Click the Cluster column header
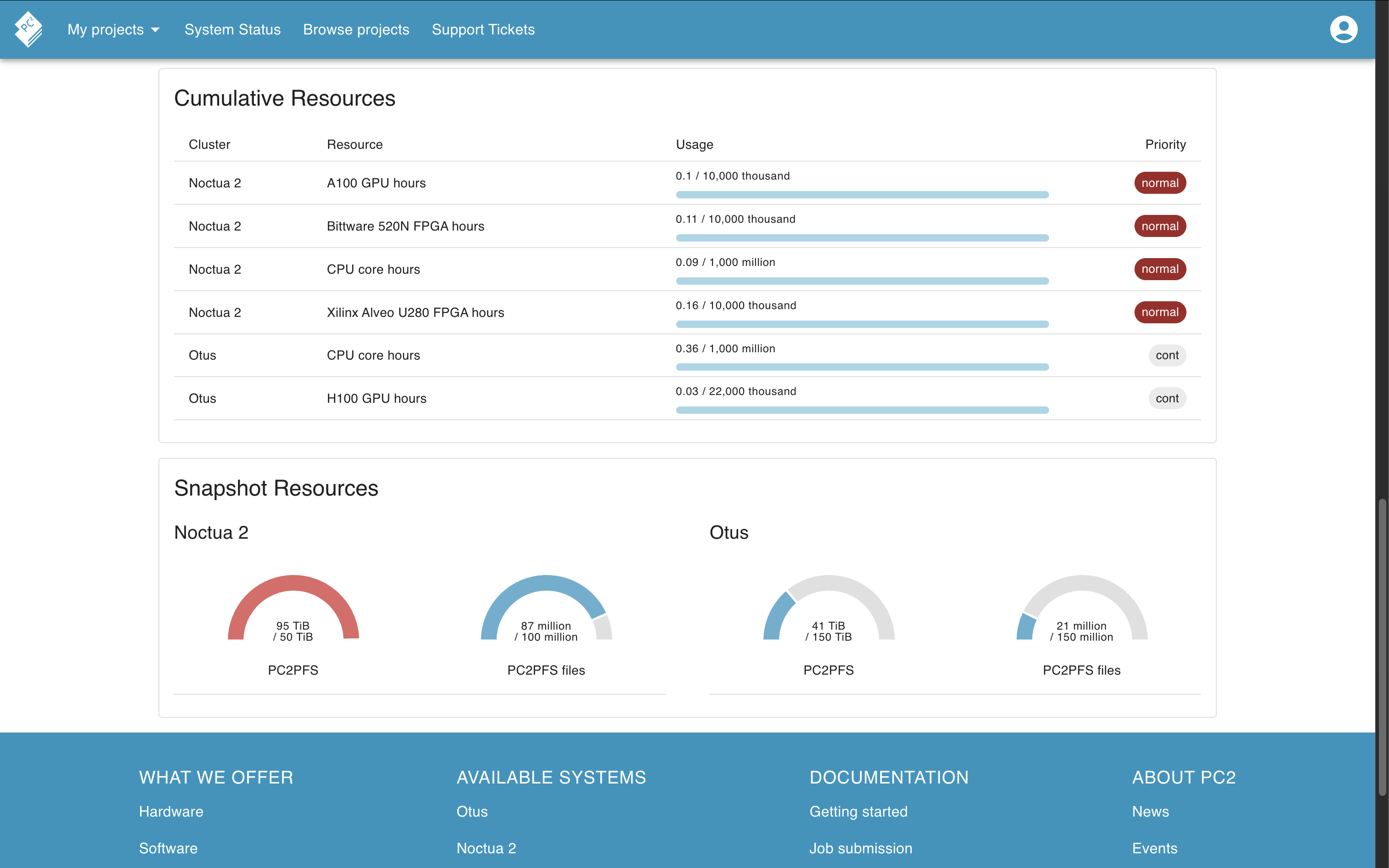 click(209, 145)
